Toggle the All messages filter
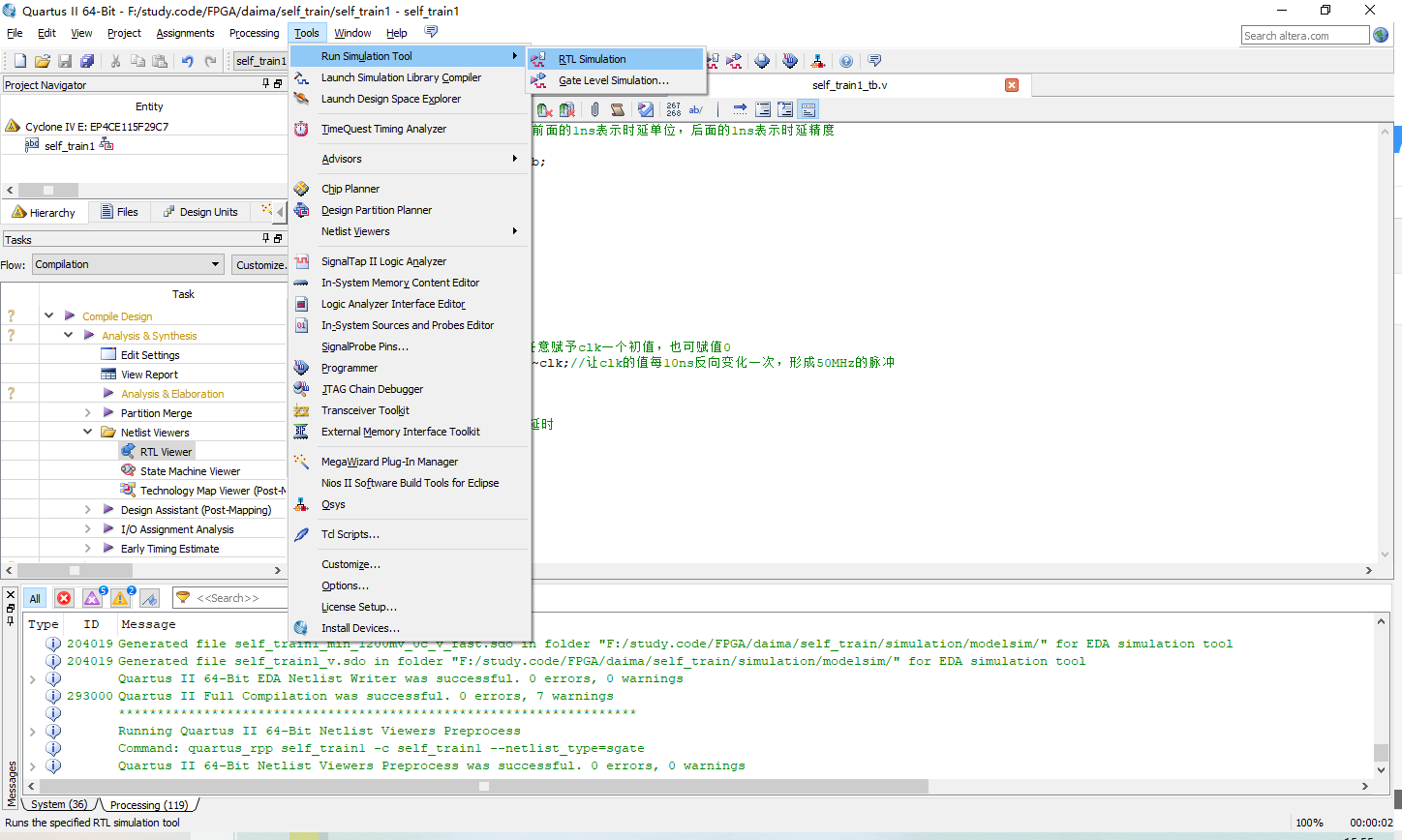 [x=35, y=598]
